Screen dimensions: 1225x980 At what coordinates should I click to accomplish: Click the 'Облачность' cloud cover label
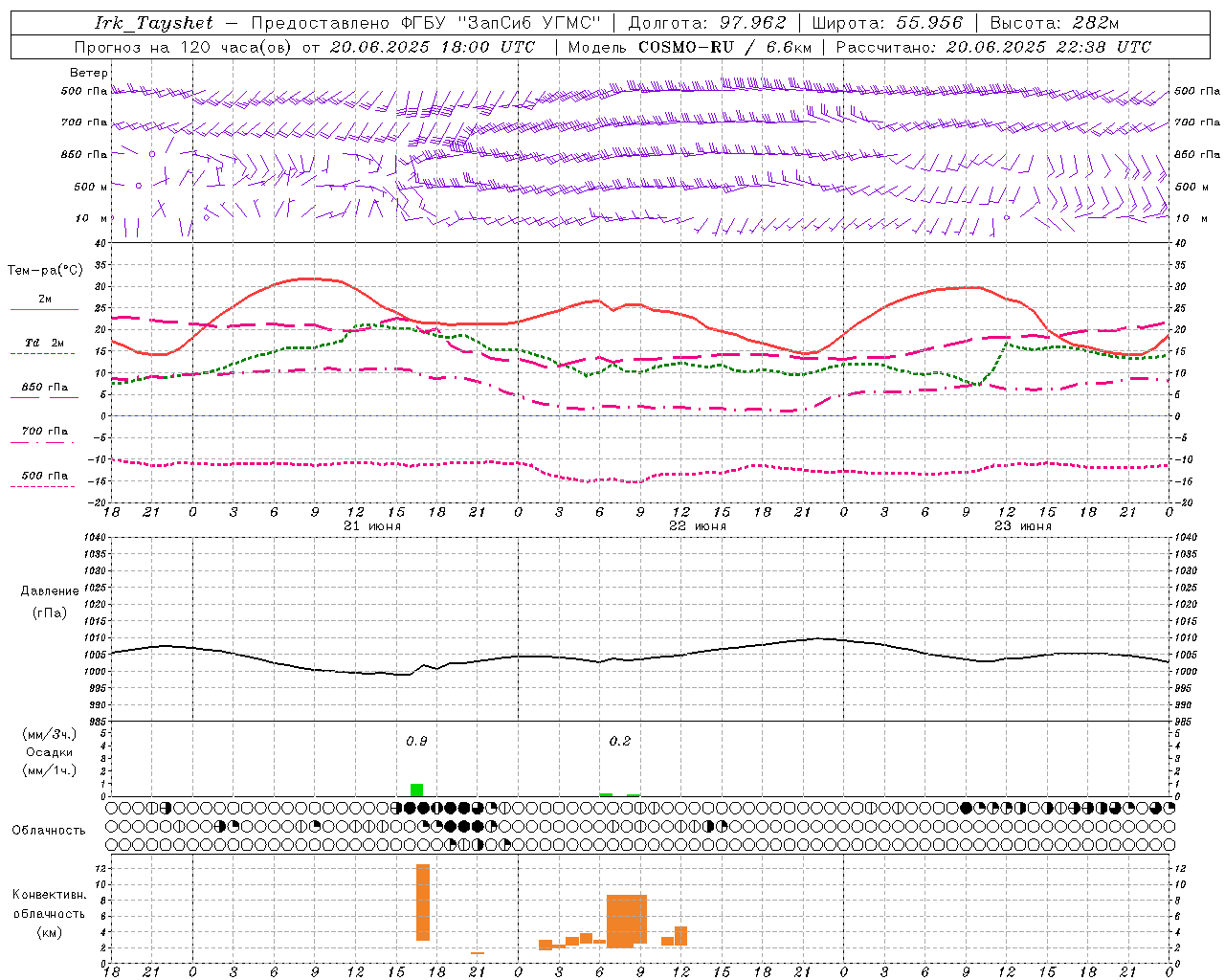(x=49, y=830)
